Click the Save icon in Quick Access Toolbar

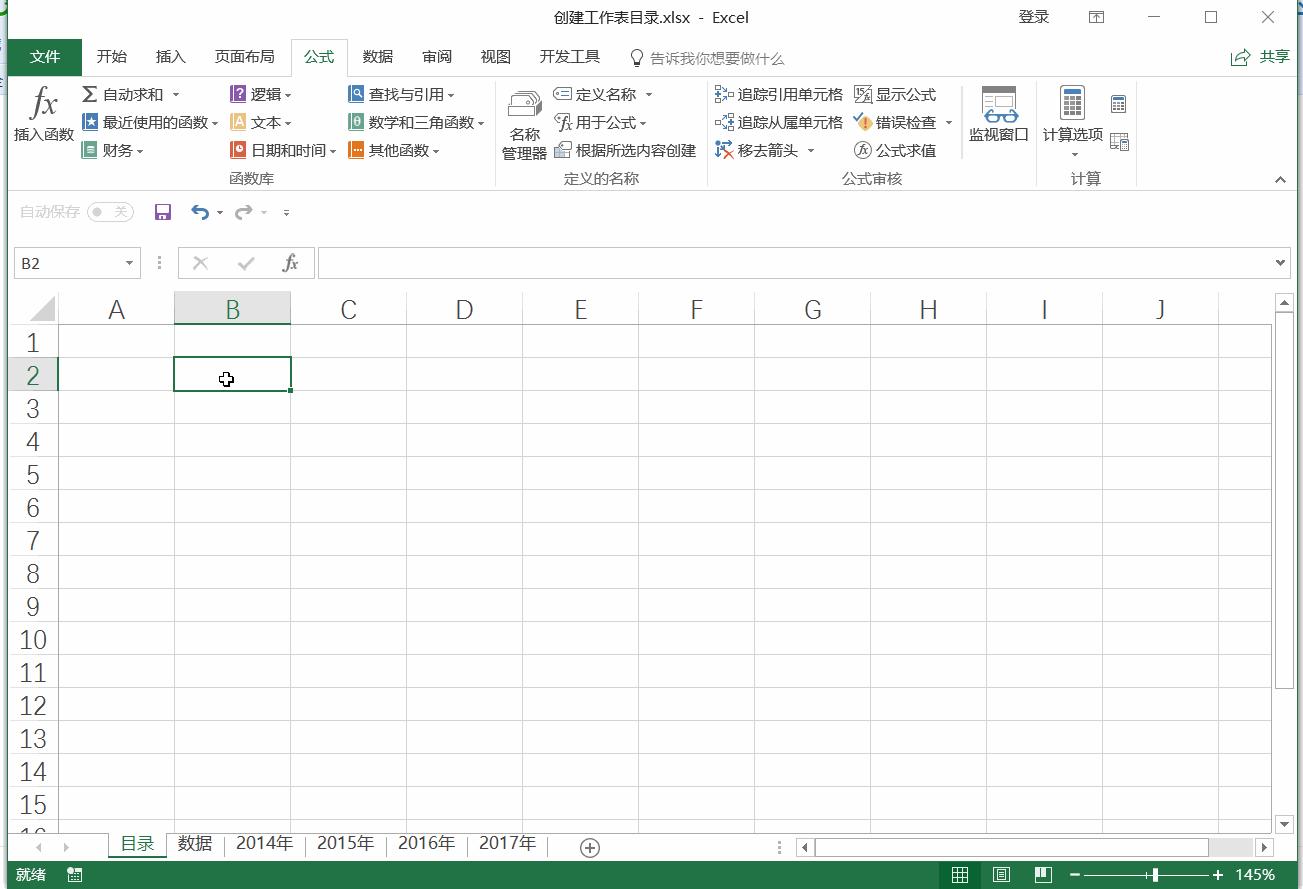(162, 212)
